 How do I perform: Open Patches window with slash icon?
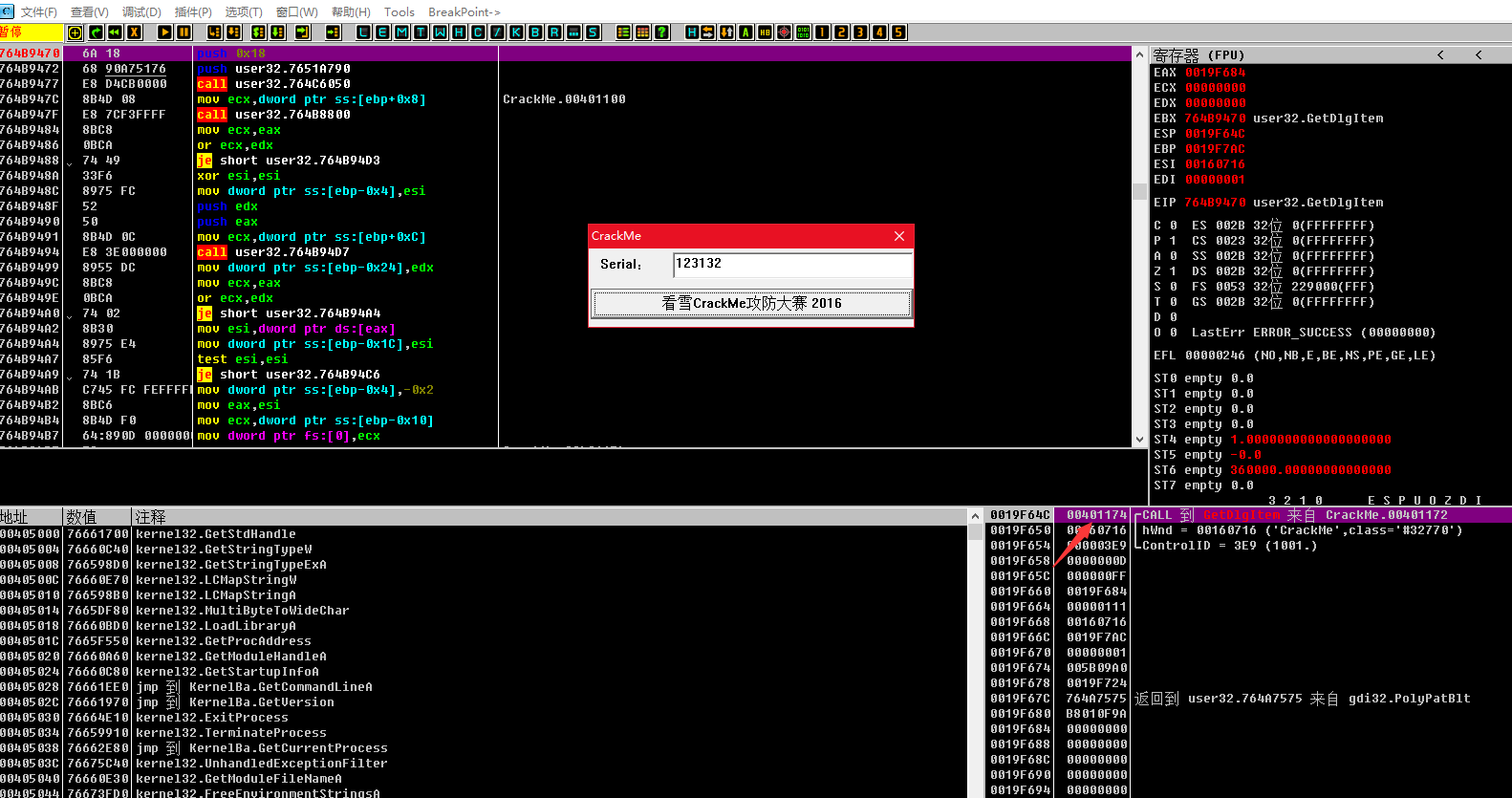point(497,32)
